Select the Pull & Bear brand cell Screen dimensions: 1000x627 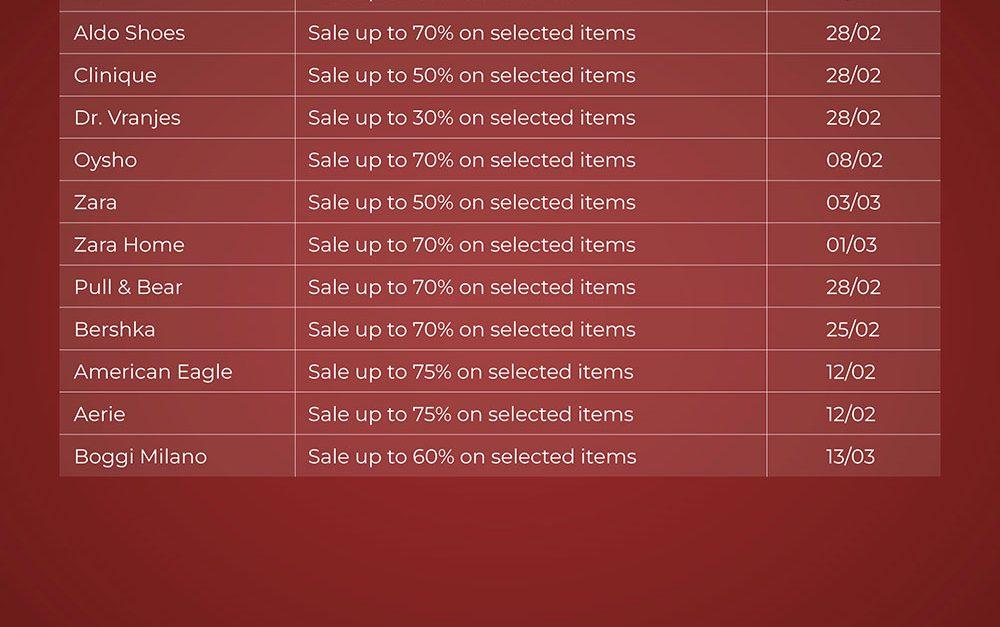tap(128, 287)
